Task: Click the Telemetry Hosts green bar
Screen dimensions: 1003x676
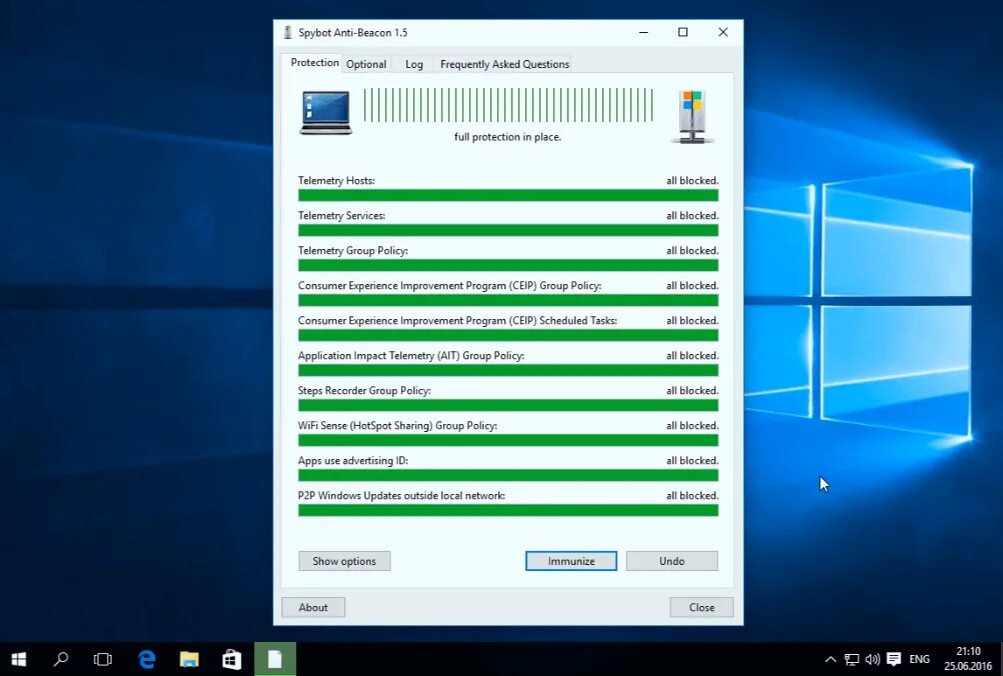Action: [508, 196]
